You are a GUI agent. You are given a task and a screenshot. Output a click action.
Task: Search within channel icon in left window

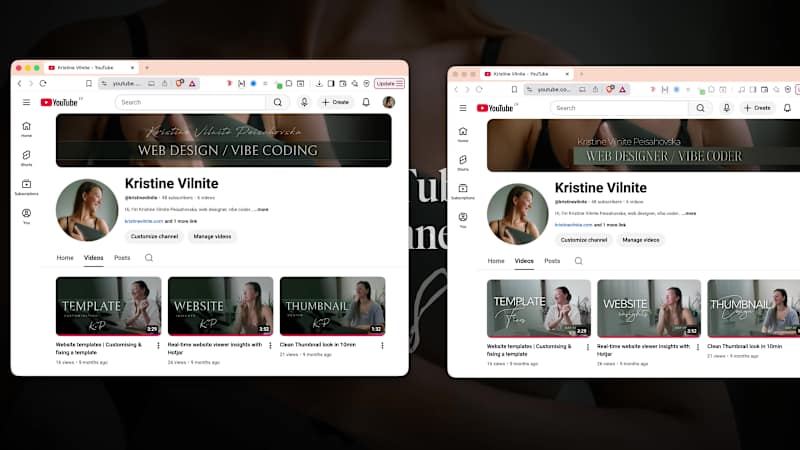[x=149, y=258]
